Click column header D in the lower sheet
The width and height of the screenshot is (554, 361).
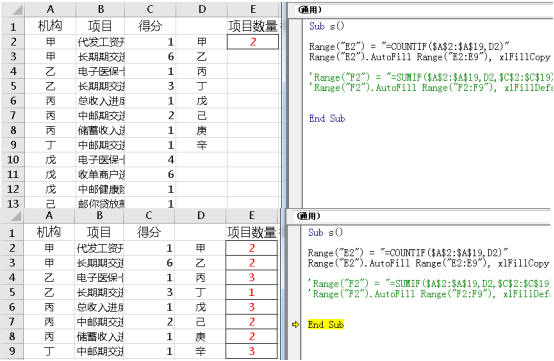click(200, 216)
